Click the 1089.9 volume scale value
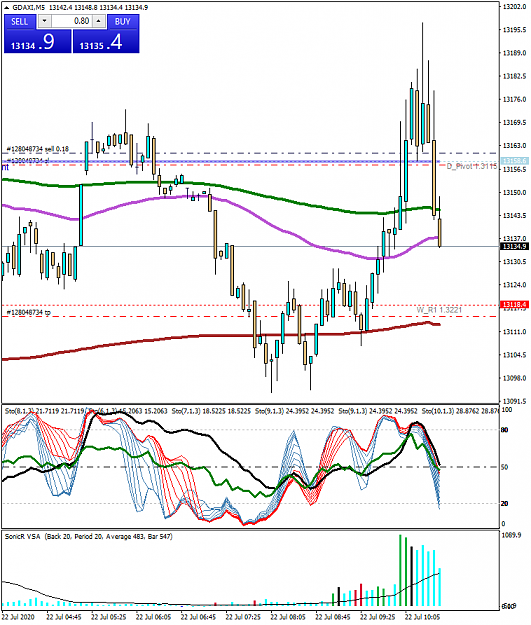Viewport: 531px width, 625px height. pos(511,535)
